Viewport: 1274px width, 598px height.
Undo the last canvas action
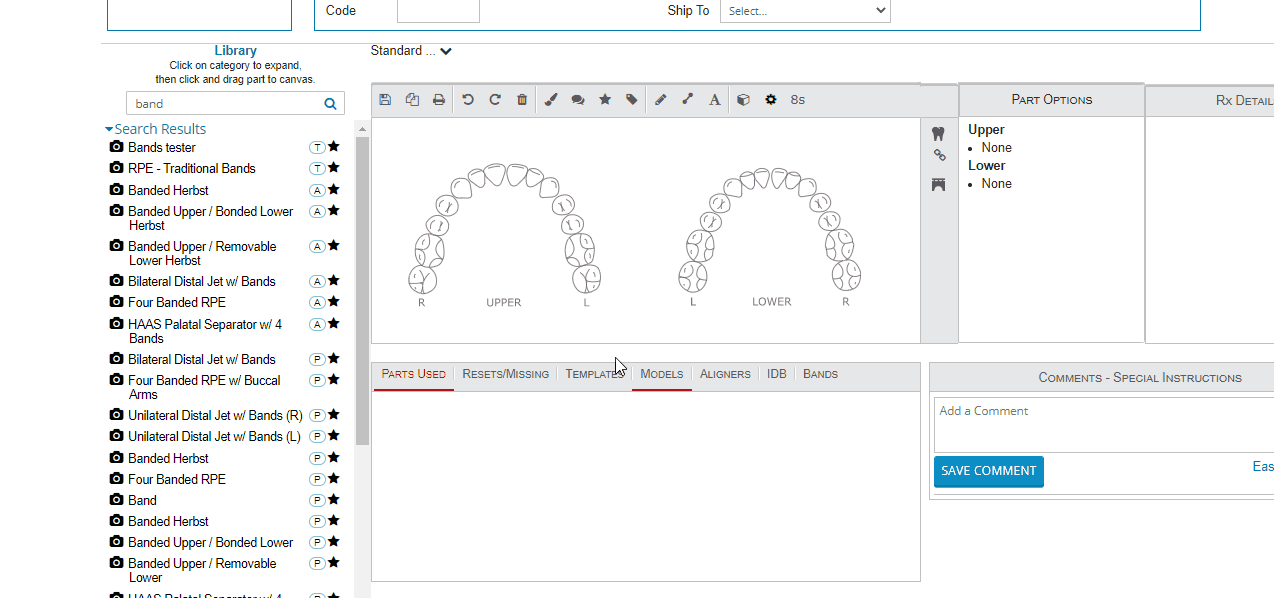point(468,100)
